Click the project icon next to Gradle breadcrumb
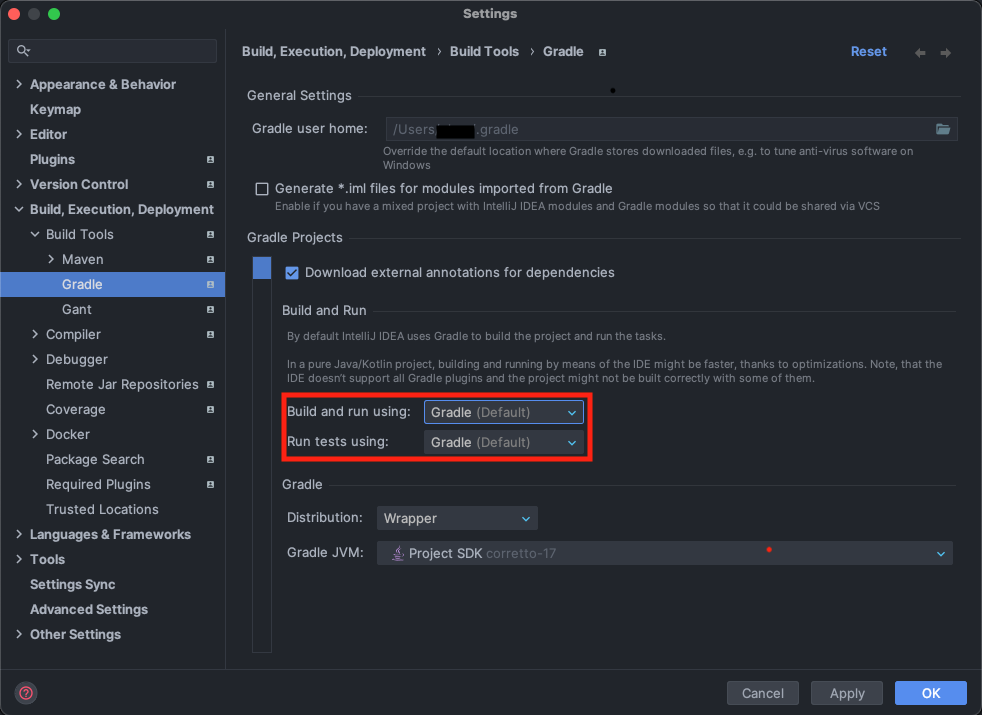982x715 pixels. (602, 53)
